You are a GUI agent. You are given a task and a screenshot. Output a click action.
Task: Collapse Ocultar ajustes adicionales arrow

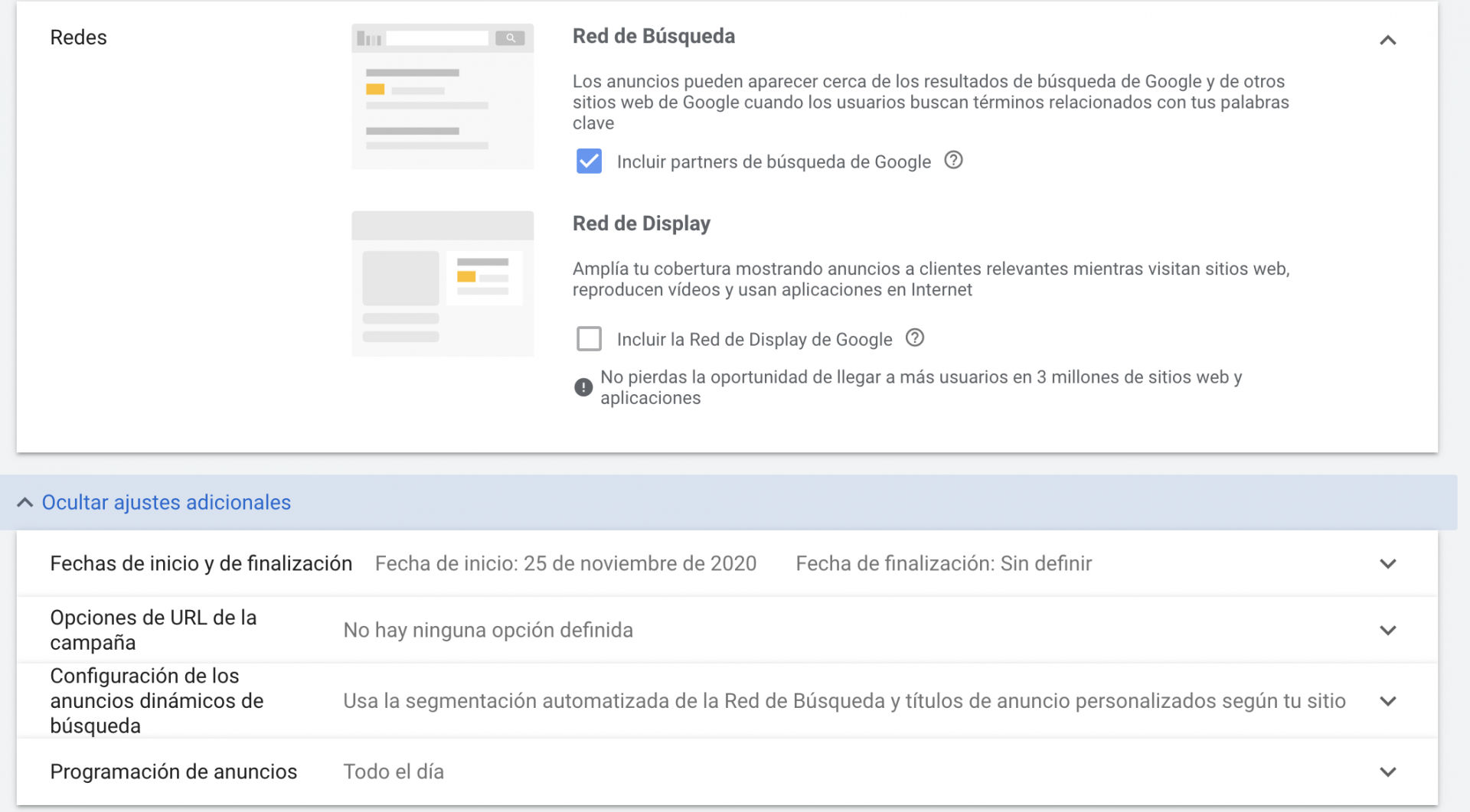pyautogui.click(x=24, y=502)
